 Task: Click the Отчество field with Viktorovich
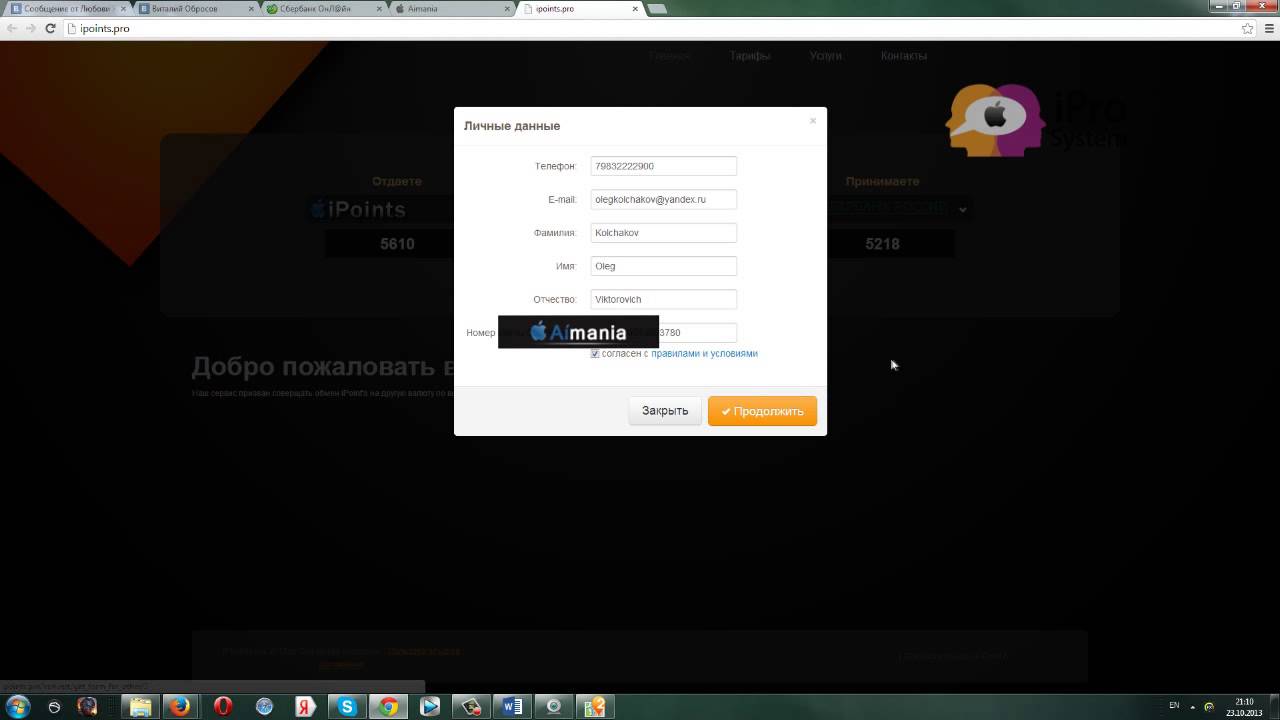pos(664,299)
